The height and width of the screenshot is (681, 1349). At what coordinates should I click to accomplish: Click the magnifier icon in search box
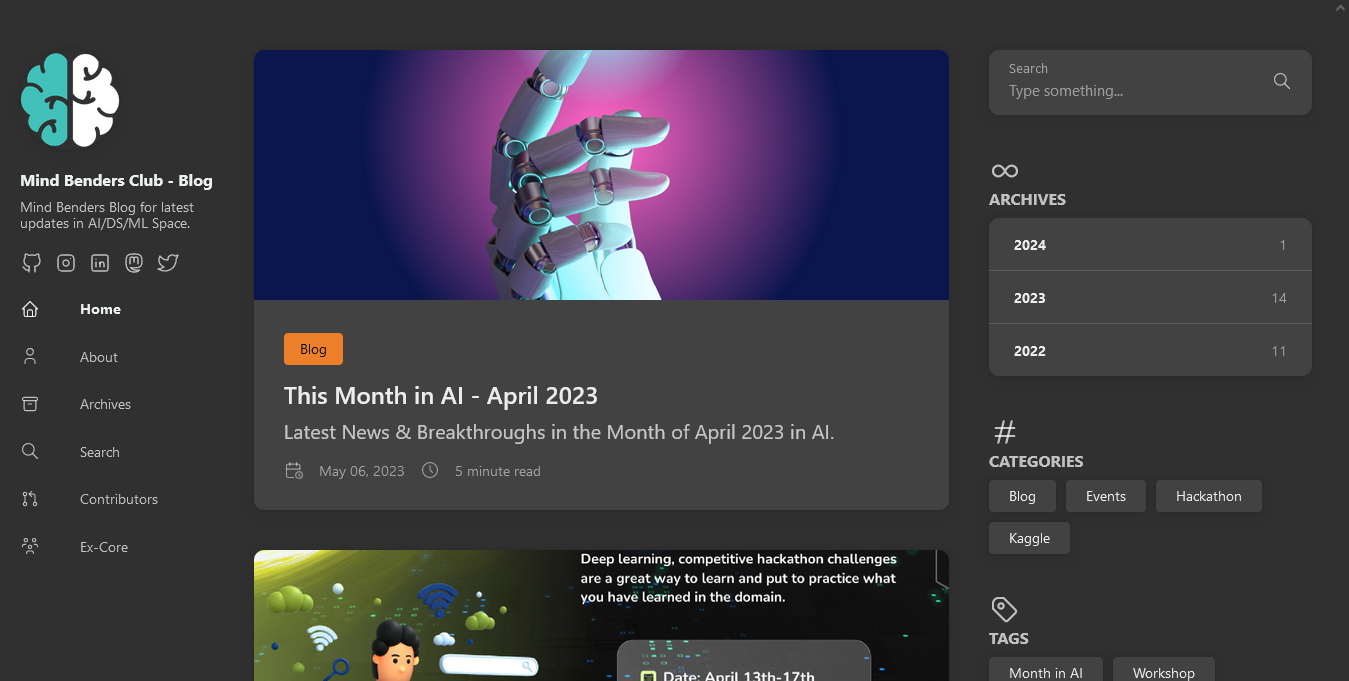tap(1282, 81)
